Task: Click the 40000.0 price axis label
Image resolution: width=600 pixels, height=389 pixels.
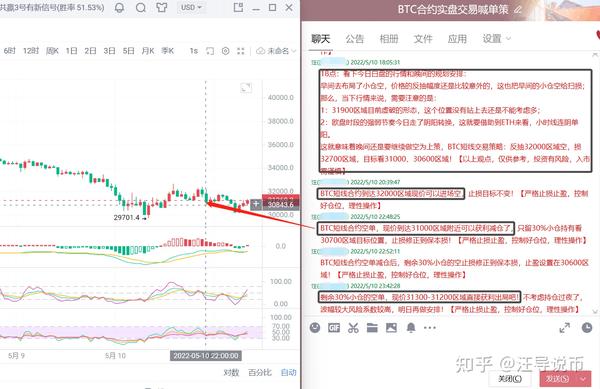Action: coord(281,98)
